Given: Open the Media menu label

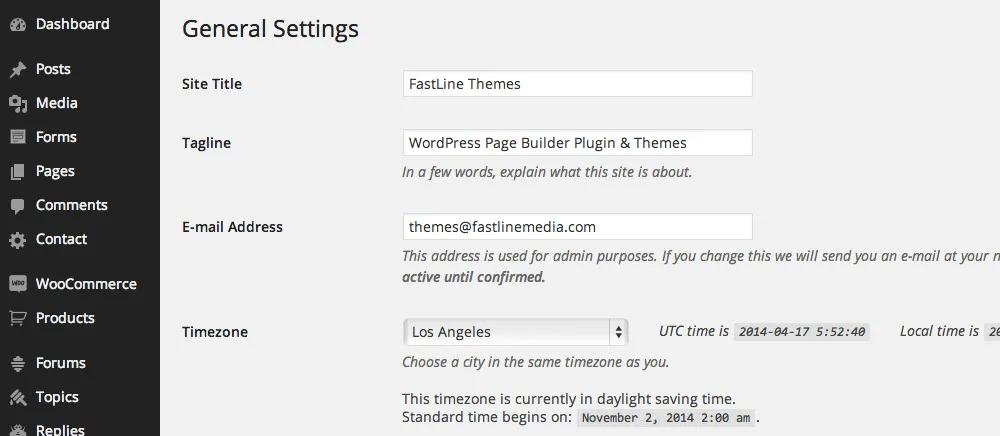Looking at the screenshot, I should pos(57,103).
